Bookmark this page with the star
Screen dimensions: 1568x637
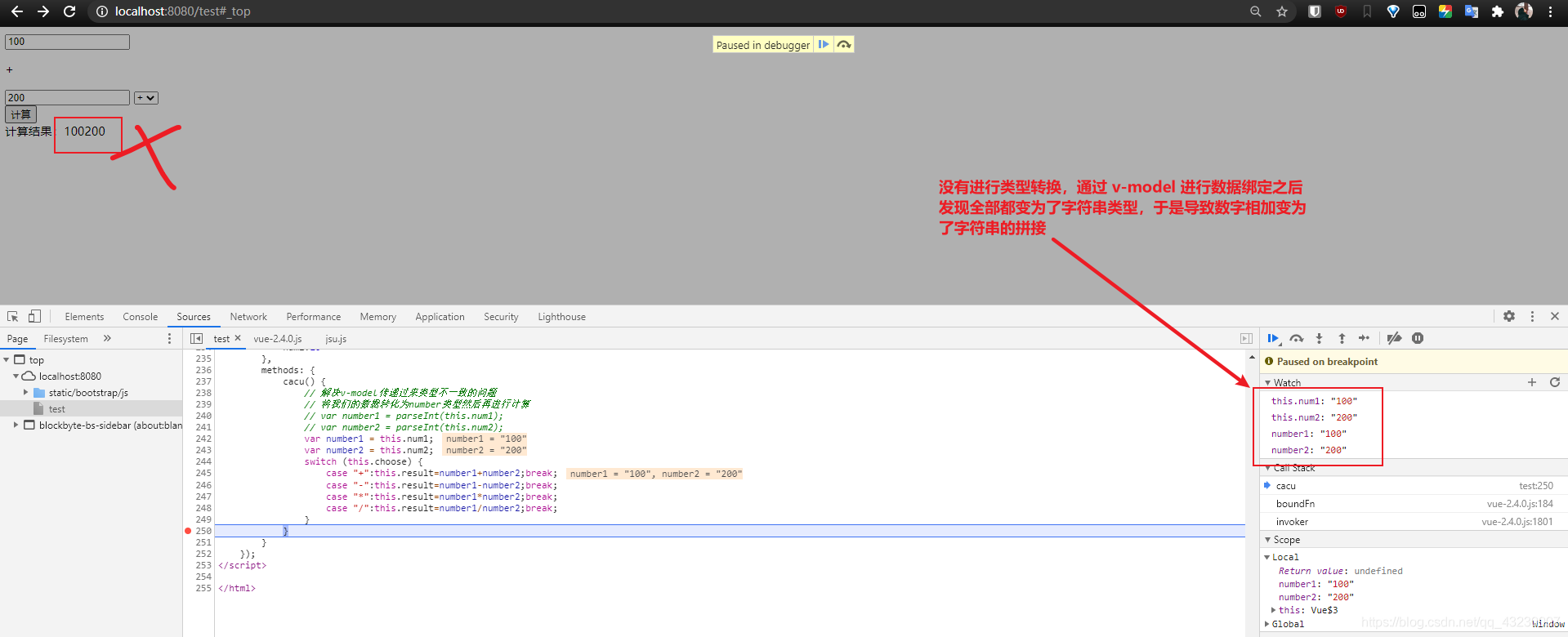1282,11
